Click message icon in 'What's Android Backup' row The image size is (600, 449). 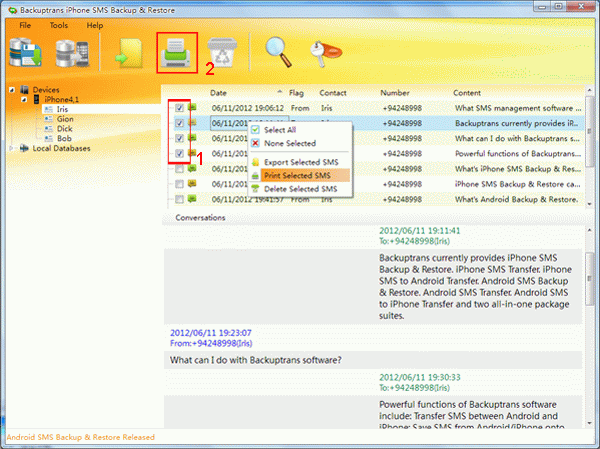[192, 199]
